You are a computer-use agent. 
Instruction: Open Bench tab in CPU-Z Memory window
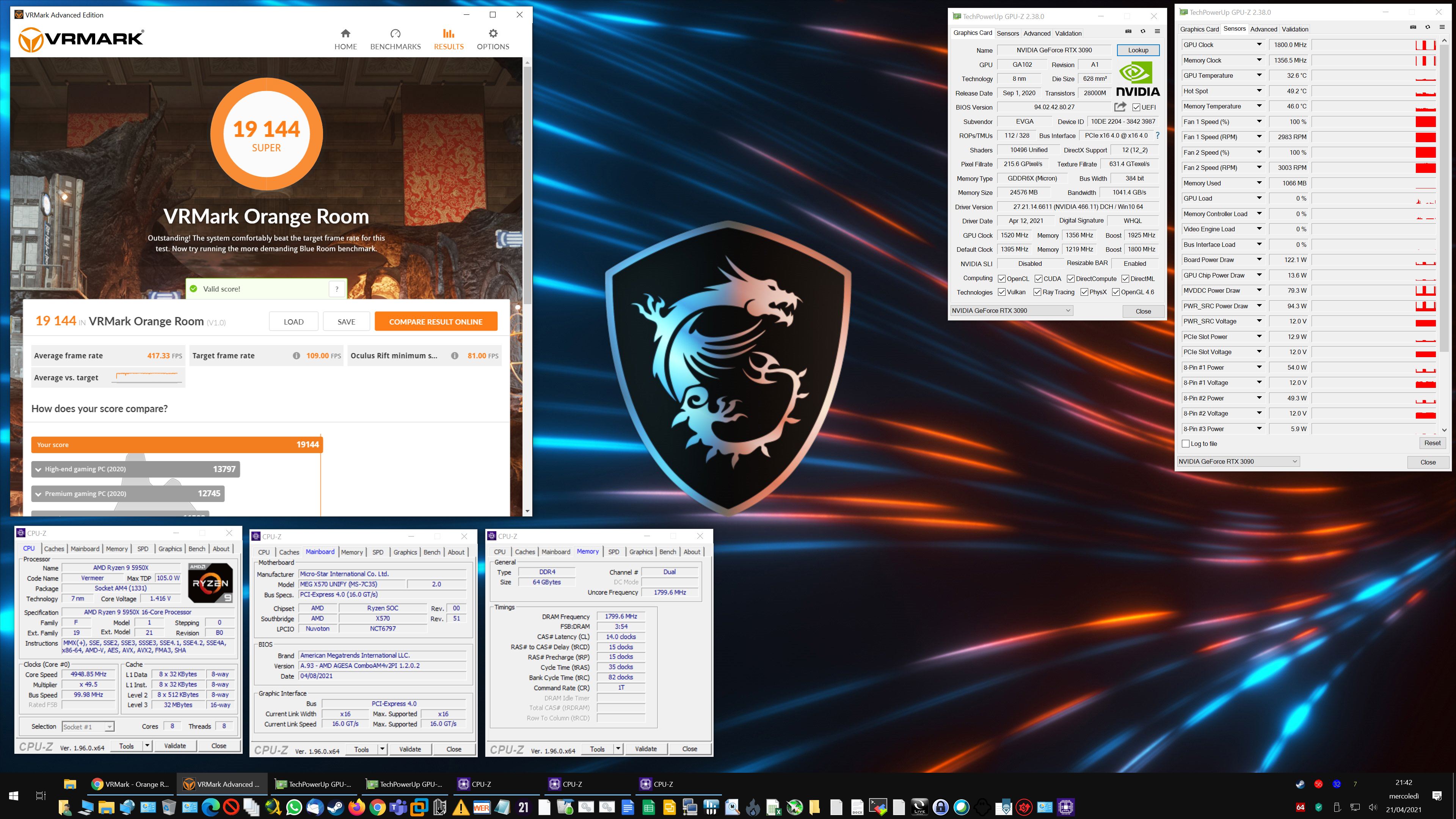coord(667,552)
